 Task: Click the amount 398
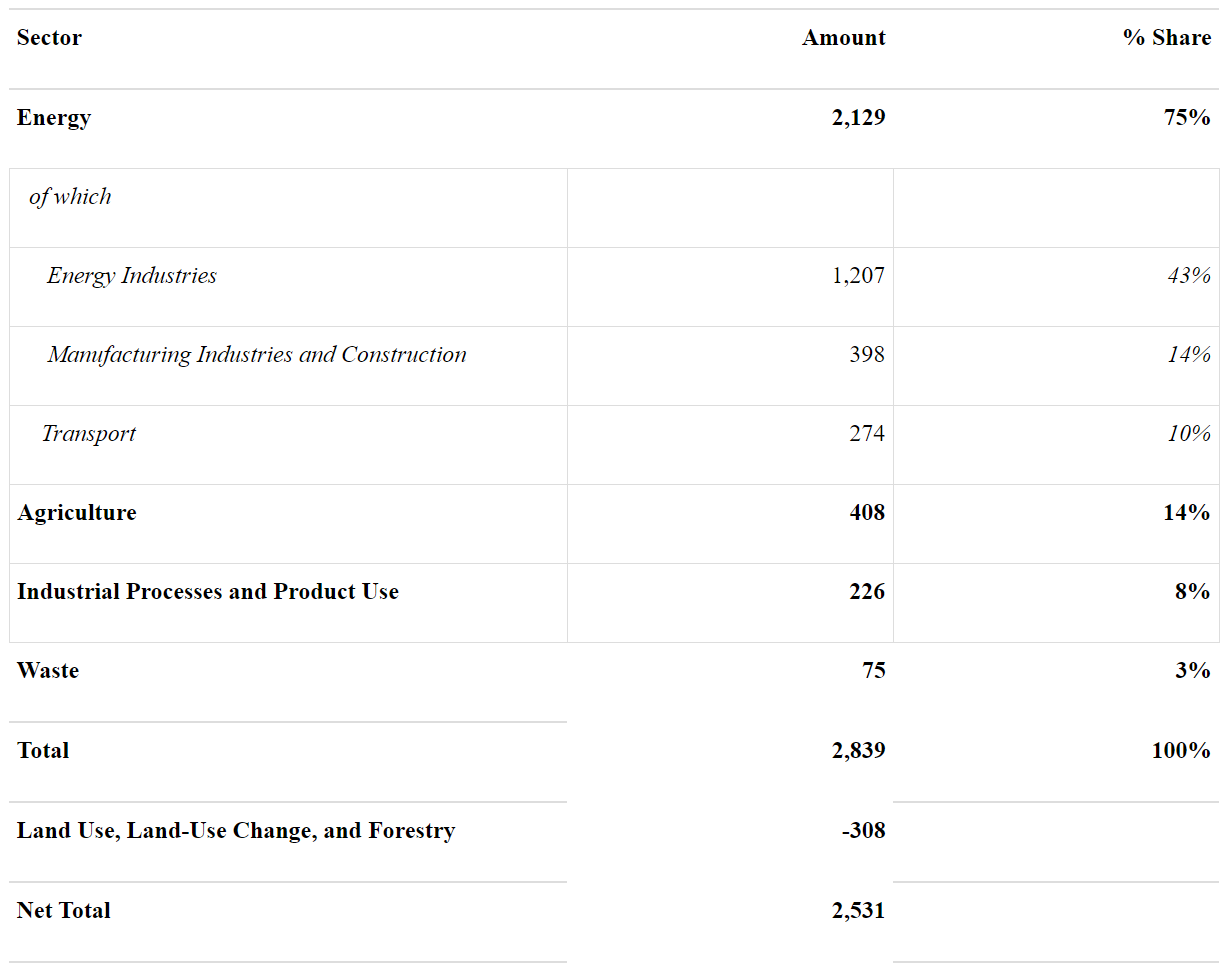tap(867, 355)
